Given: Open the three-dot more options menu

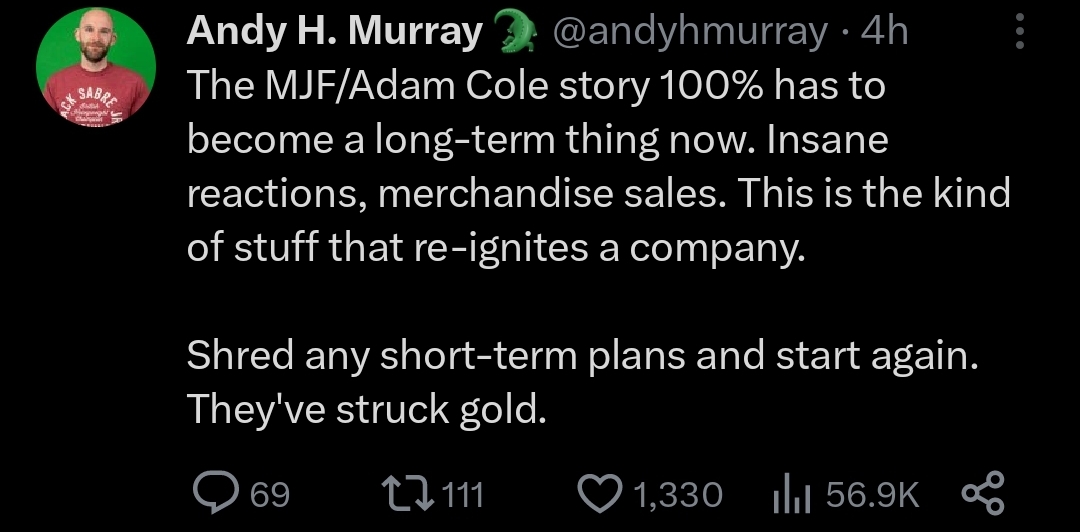Looking at the screenshot, I should point(1020,32).
